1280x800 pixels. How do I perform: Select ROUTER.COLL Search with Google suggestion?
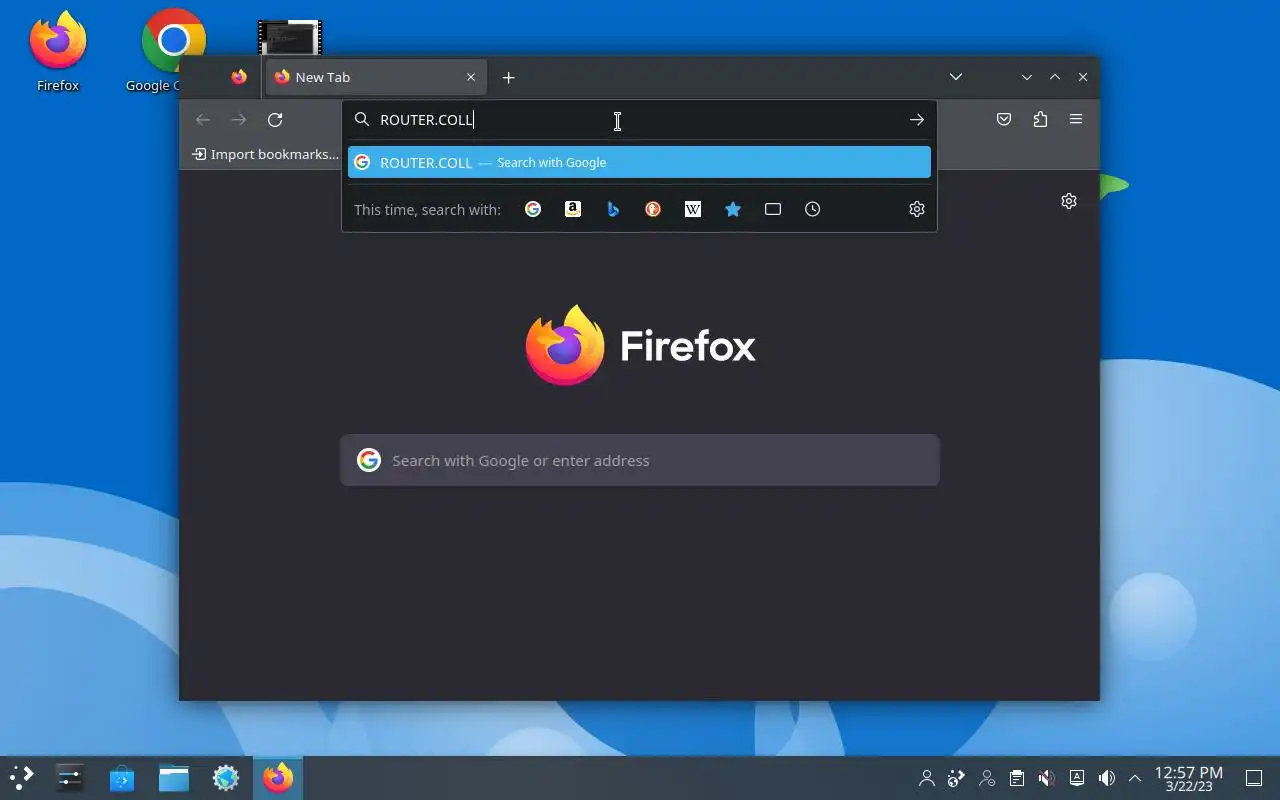click(639, 162)
